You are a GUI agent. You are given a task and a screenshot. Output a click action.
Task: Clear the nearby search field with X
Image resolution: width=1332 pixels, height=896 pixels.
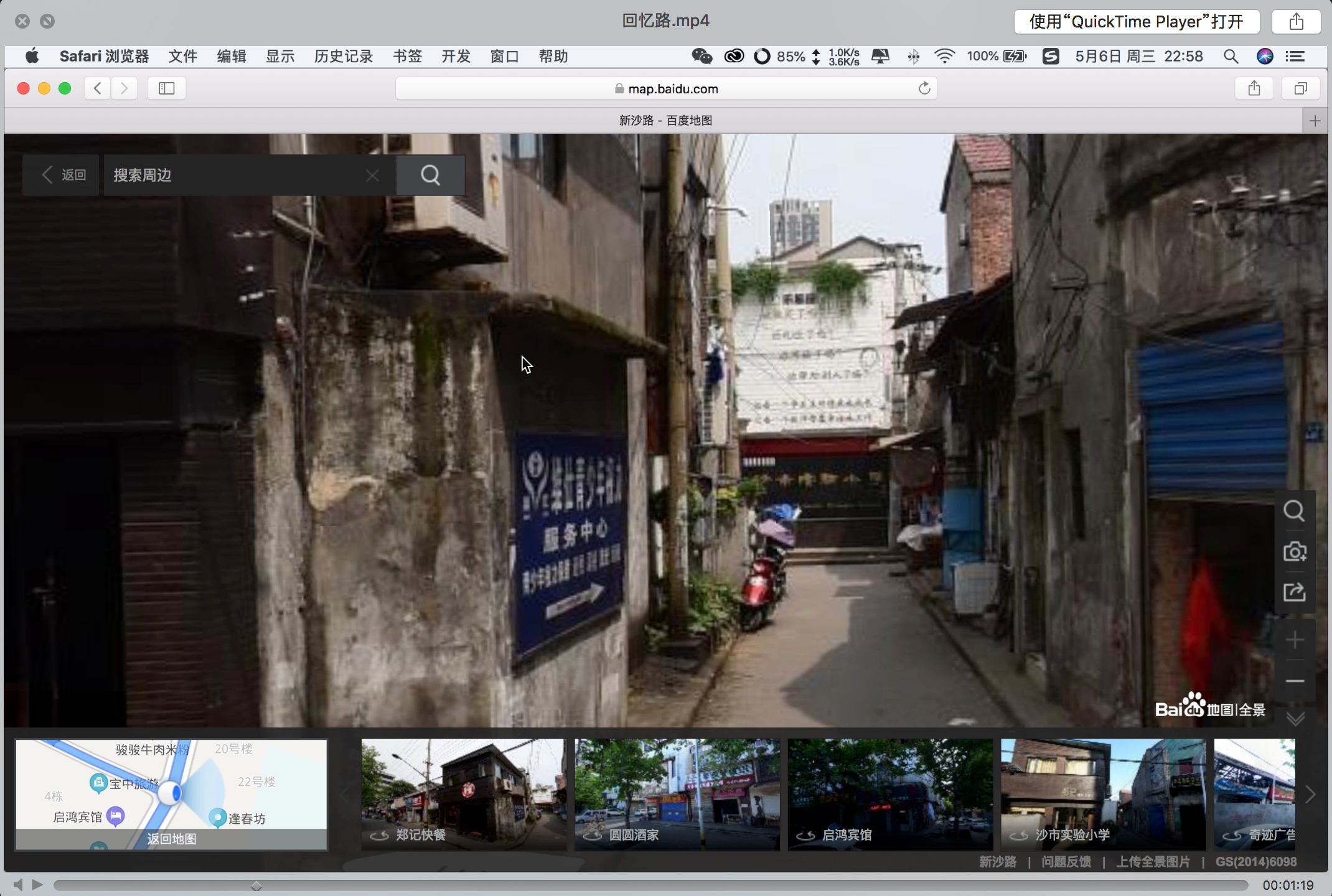[372, 175]
